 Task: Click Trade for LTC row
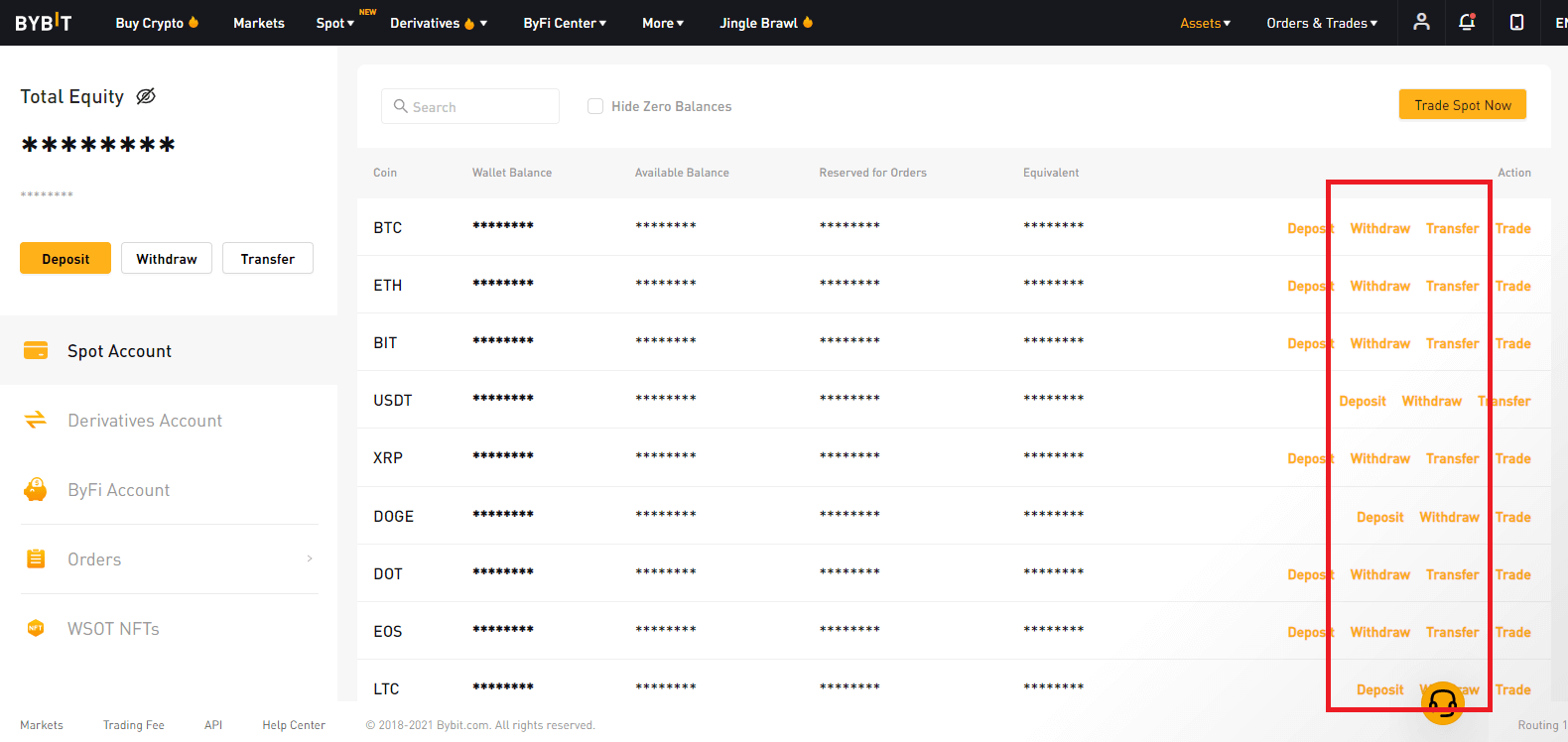[x=1512, y=689]
